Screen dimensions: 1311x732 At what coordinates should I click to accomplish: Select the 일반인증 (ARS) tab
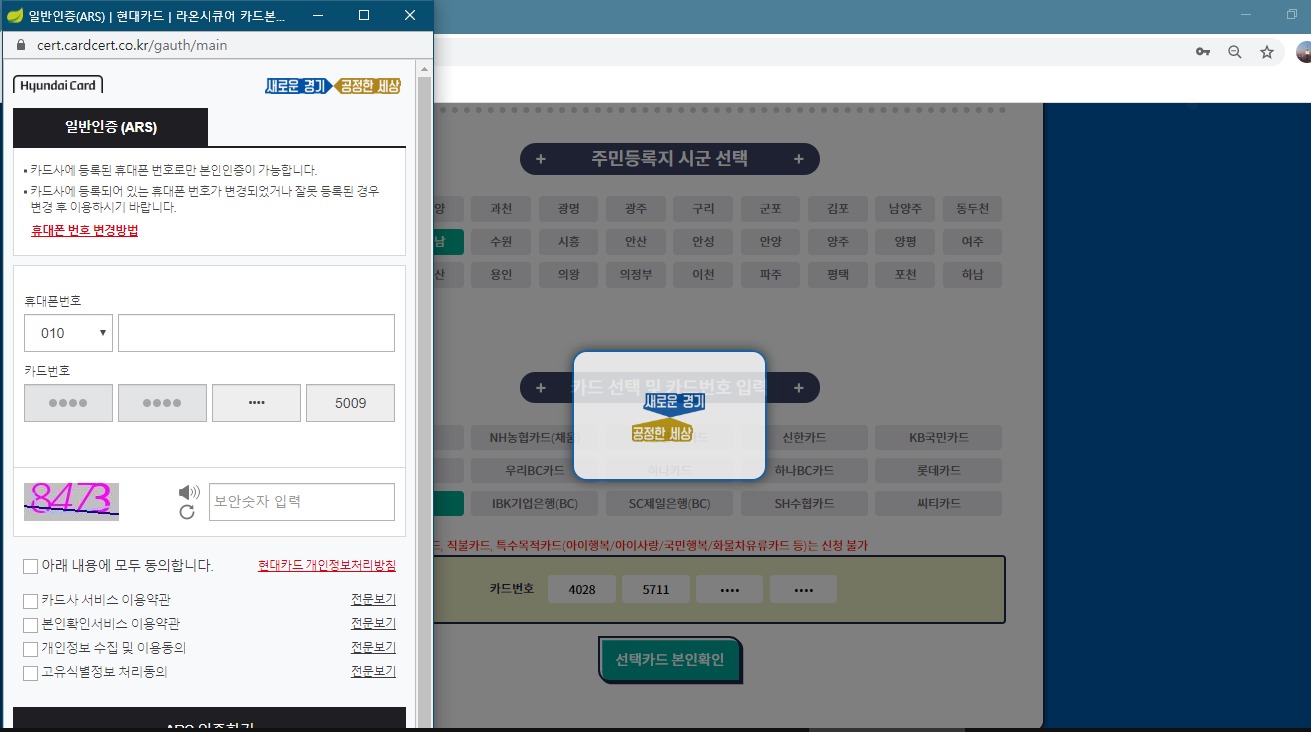pyautogui.click(x=111, y=127)
